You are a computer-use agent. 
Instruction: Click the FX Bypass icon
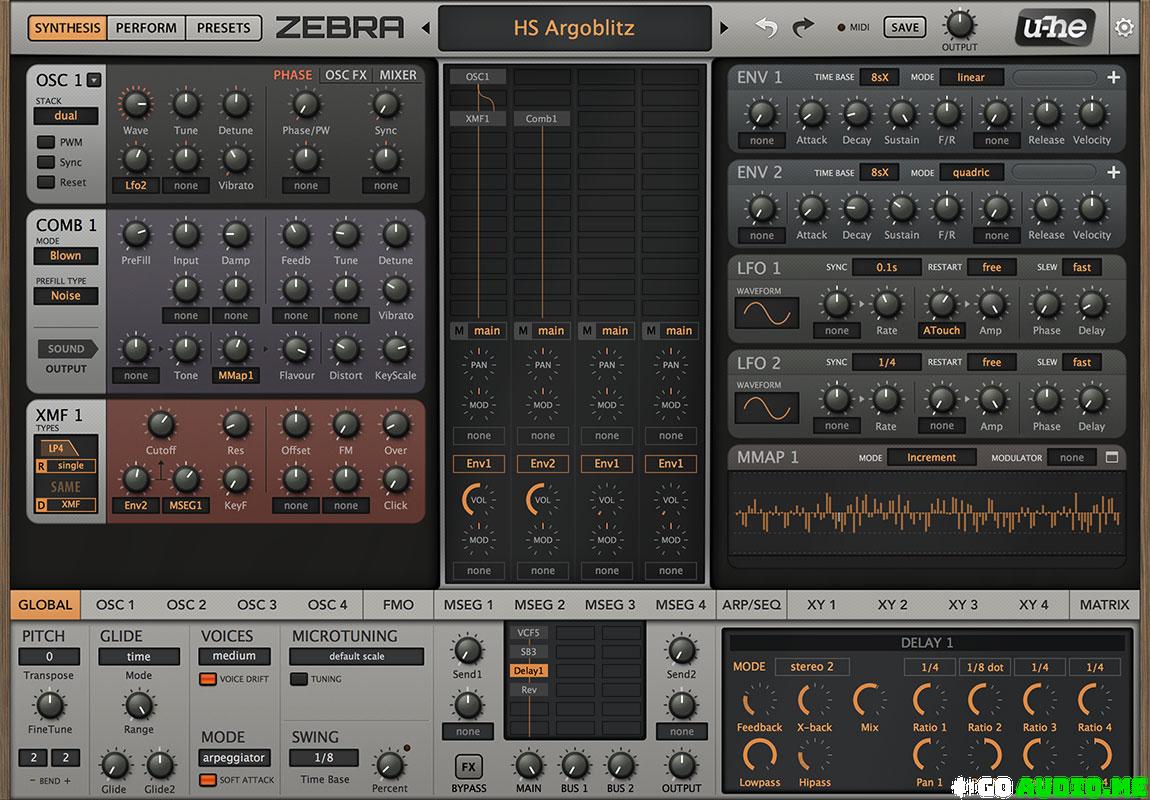coord(469,767)
